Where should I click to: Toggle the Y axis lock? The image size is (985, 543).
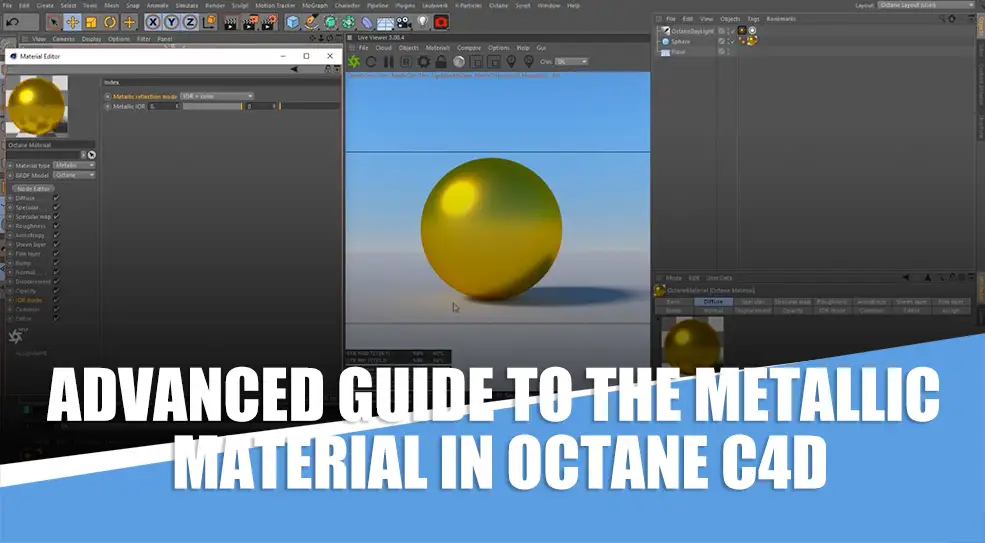pos(171,23)
